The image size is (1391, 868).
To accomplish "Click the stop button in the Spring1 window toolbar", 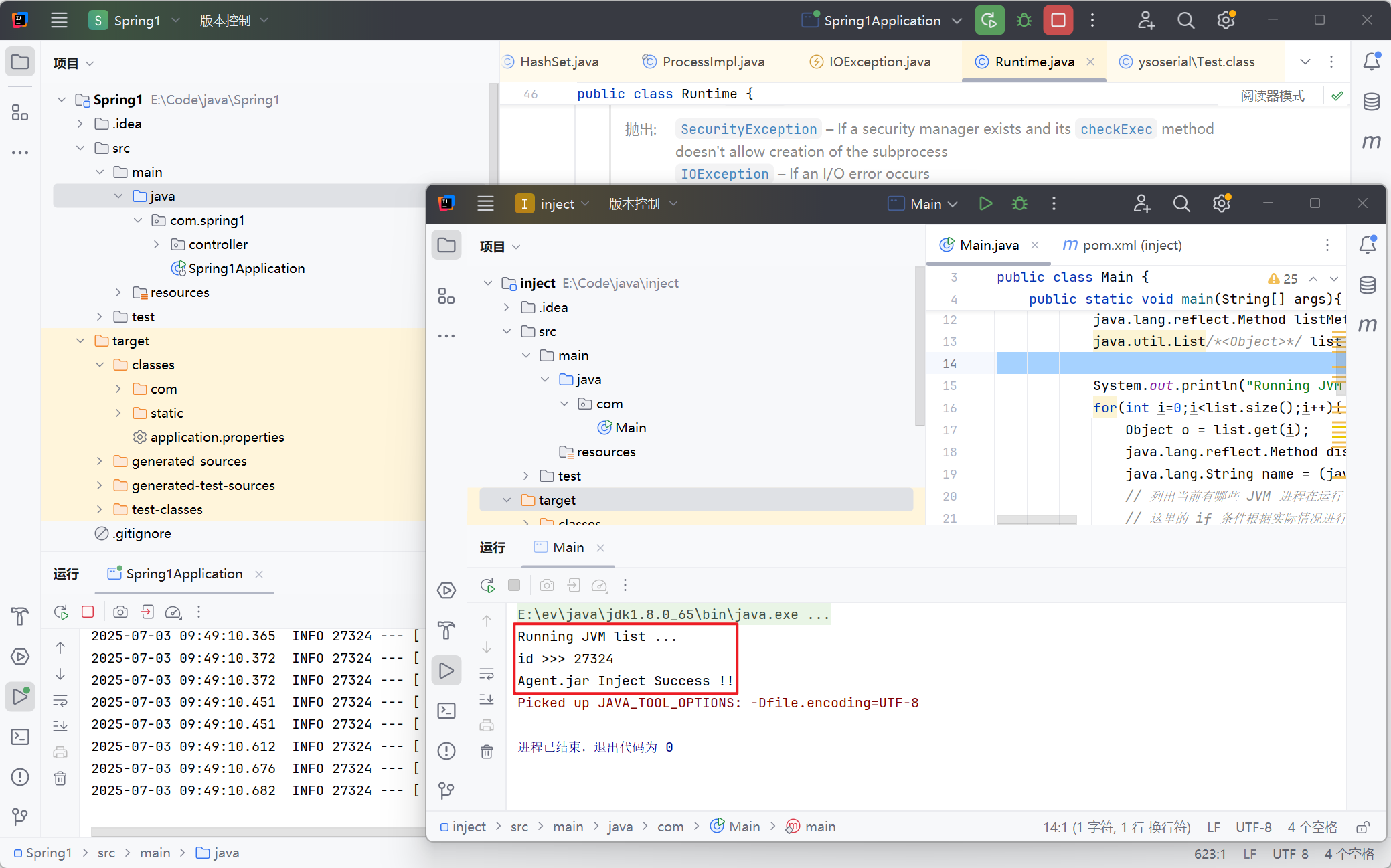I will [1058, 20].
